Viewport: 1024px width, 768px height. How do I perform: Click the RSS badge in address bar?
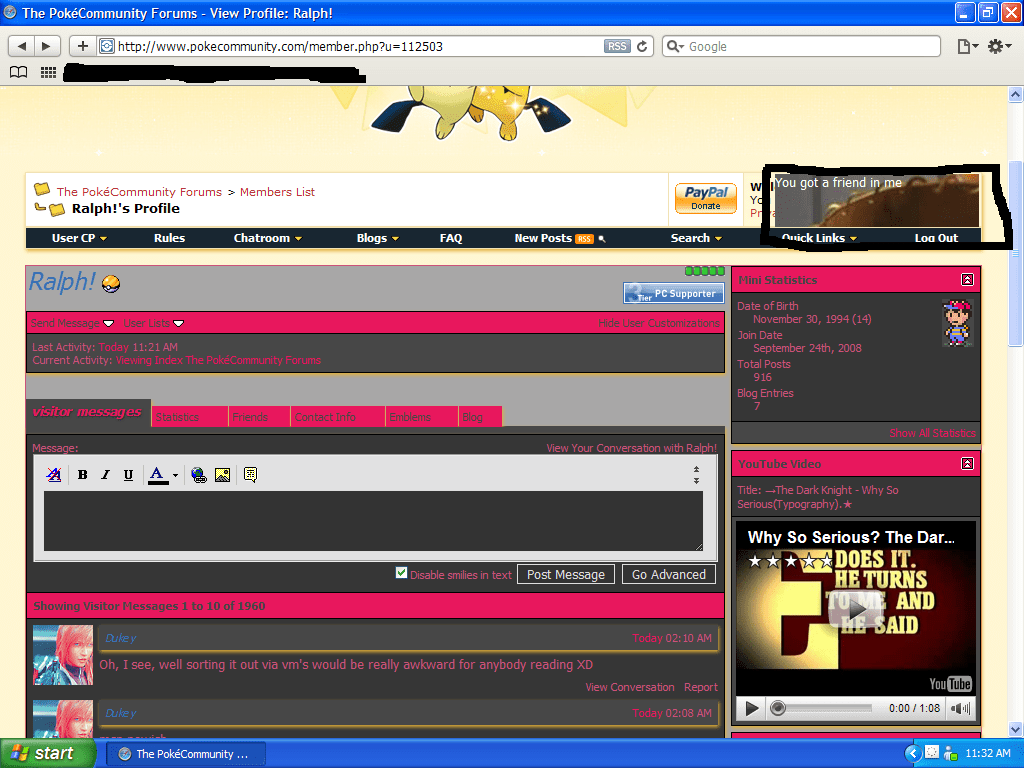pyautogui.click(x=616, y=46)
